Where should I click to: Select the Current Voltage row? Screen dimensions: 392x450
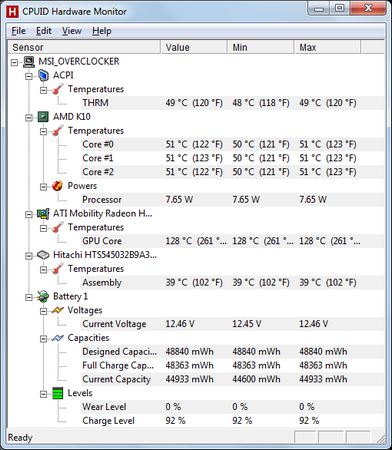tap(232, 324)
